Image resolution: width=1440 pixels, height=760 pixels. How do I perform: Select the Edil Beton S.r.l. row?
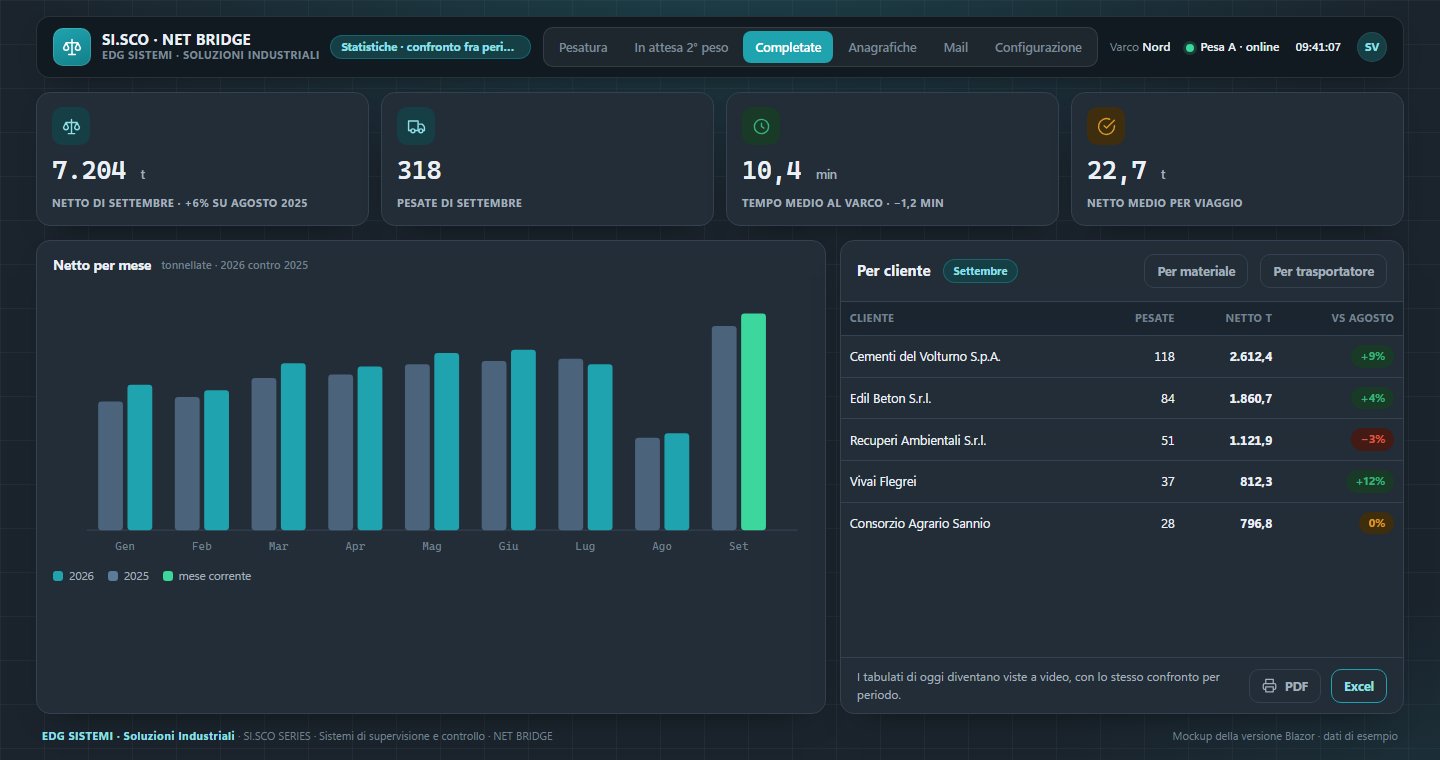[1121, 399]
